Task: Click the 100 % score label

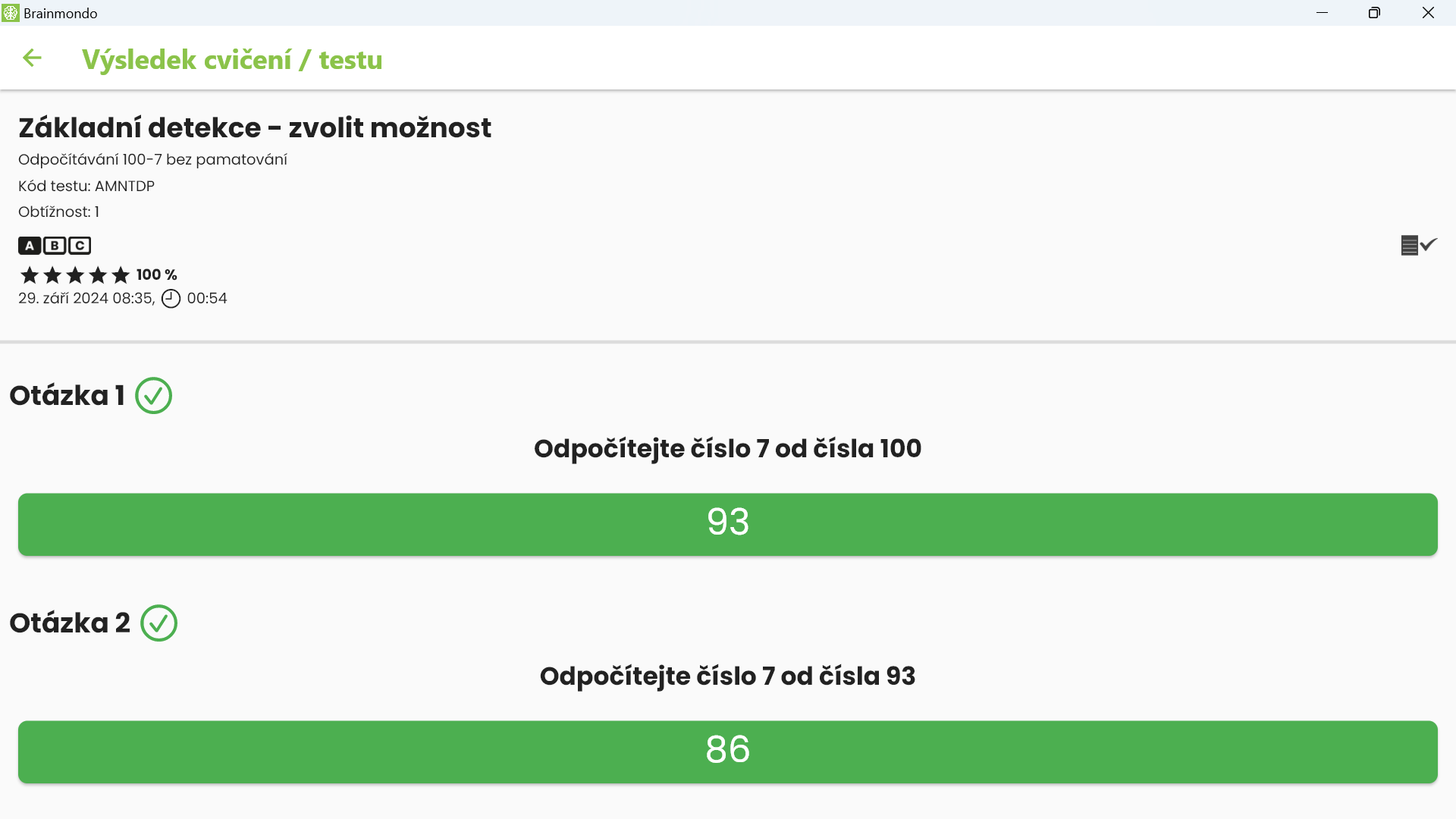Action: [x=157, y=275]
